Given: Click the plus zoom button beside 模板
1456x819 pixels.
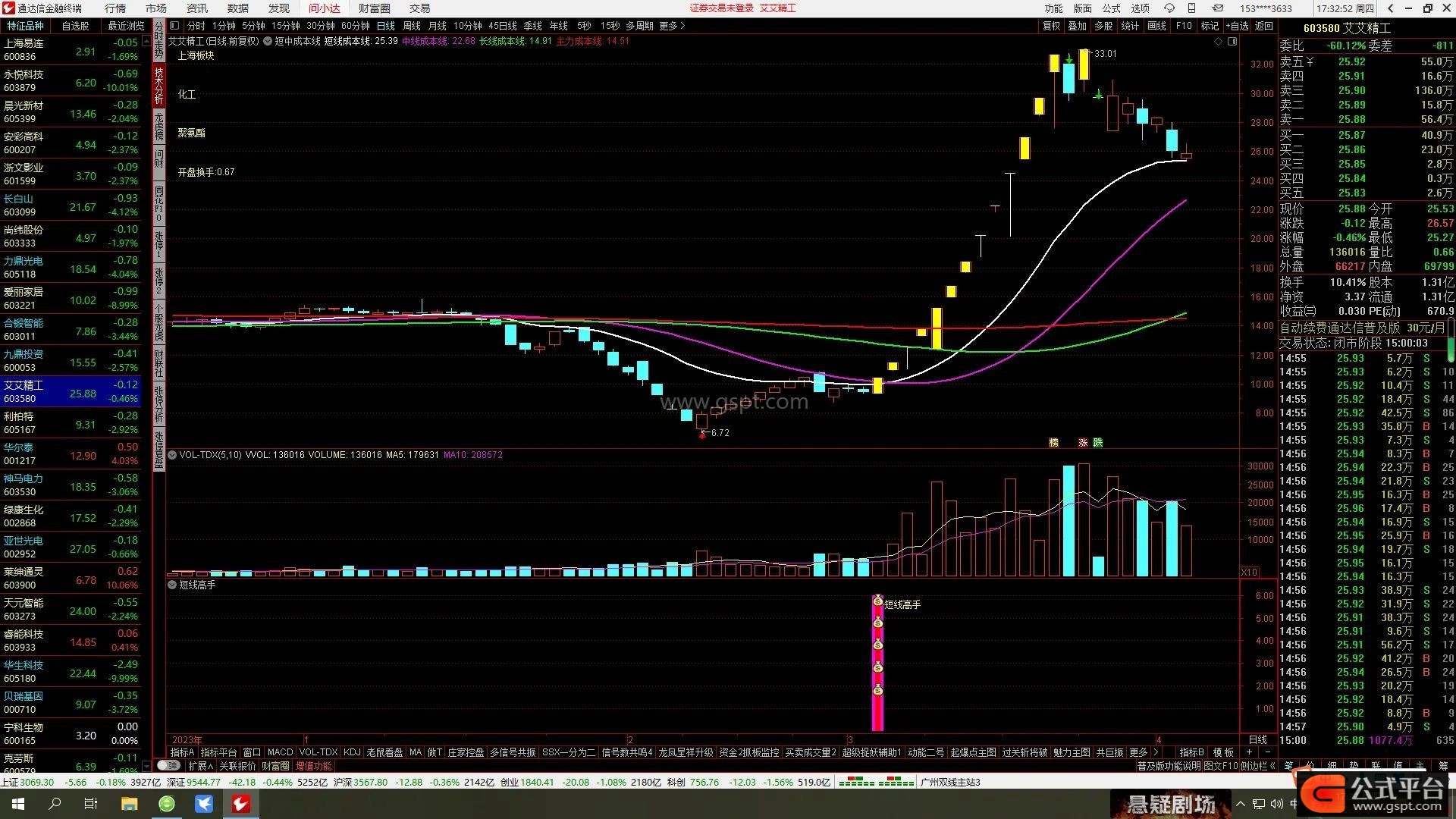Looking at the screenshot, I should coord(1249,752).
